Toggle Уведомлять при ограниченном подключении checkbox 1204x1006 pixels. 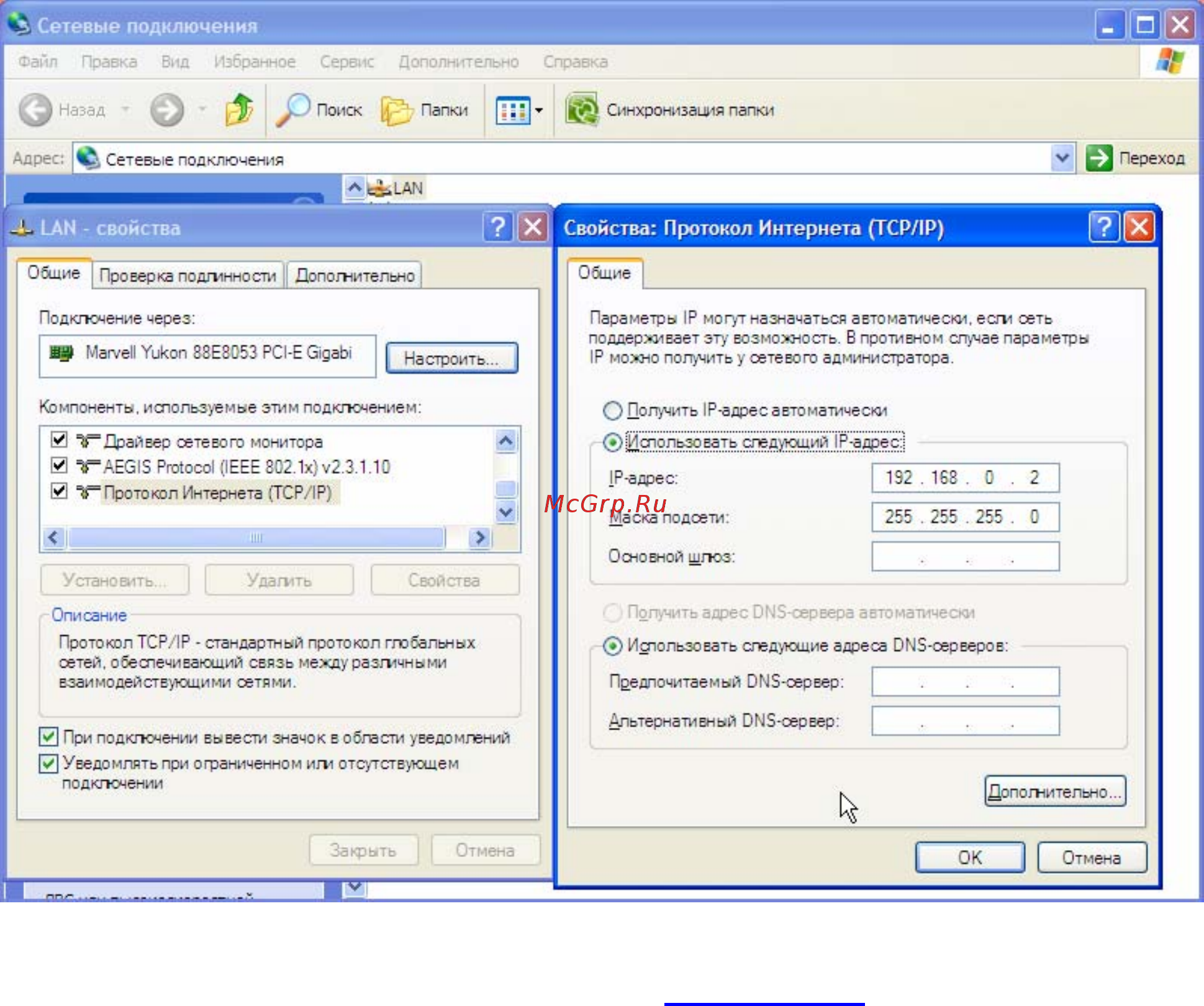[48, 763]
